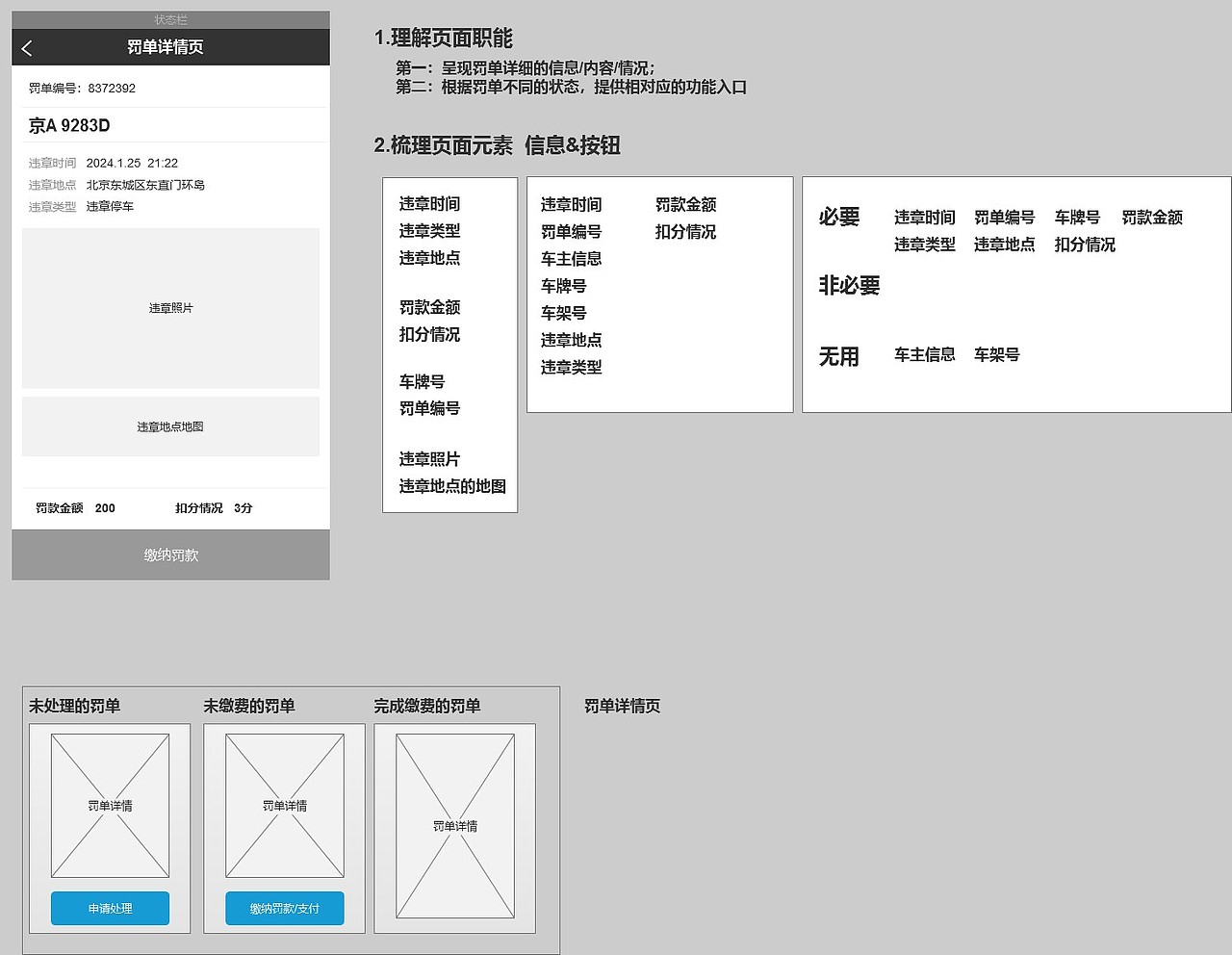This screenshot has height=955, width=1232.
Task: Select the 罚单详情 placeholder under 未缴费的罚单
Action: click(x=284, y=806)
